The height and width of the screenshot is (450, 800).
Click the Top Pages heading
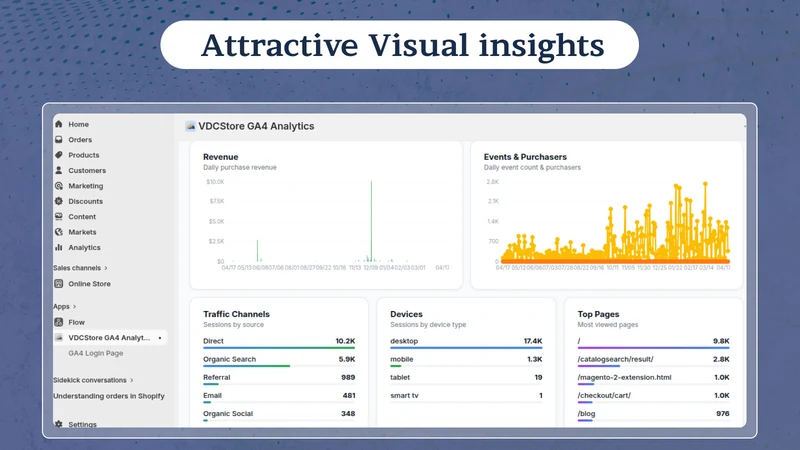598,314
